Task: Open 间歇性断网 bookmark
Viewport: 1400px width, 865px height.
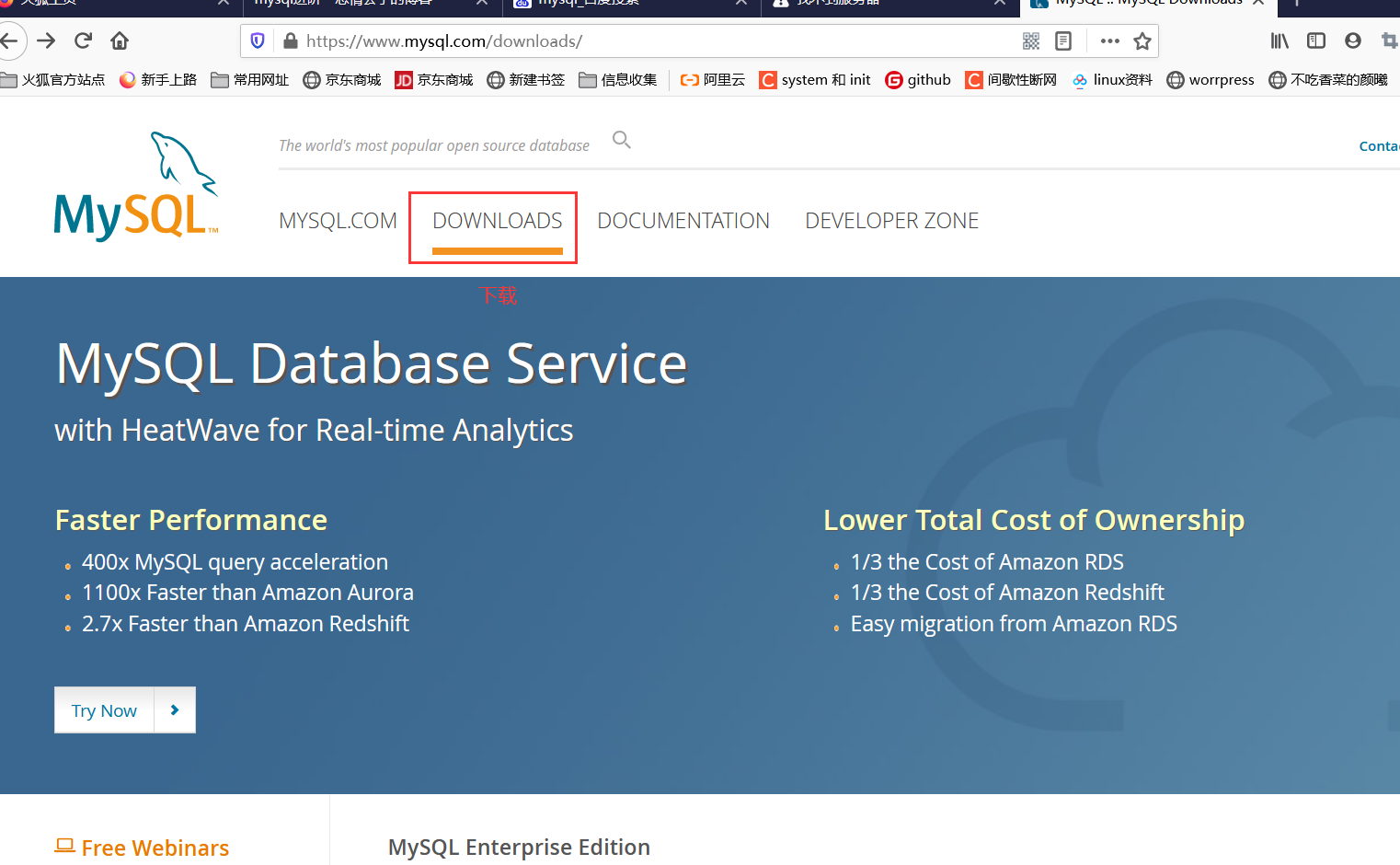Action: point(1011,80)
